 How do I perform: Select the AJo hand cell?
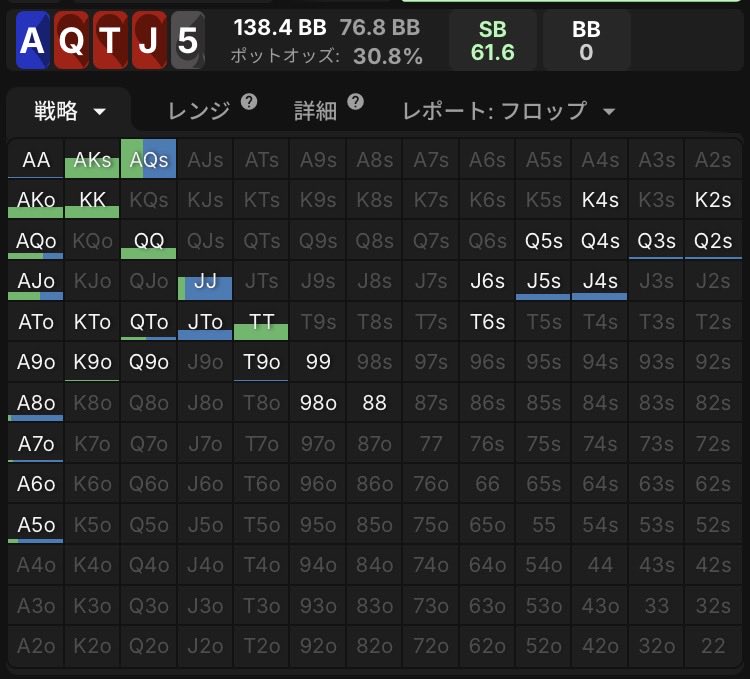(35, 280)
